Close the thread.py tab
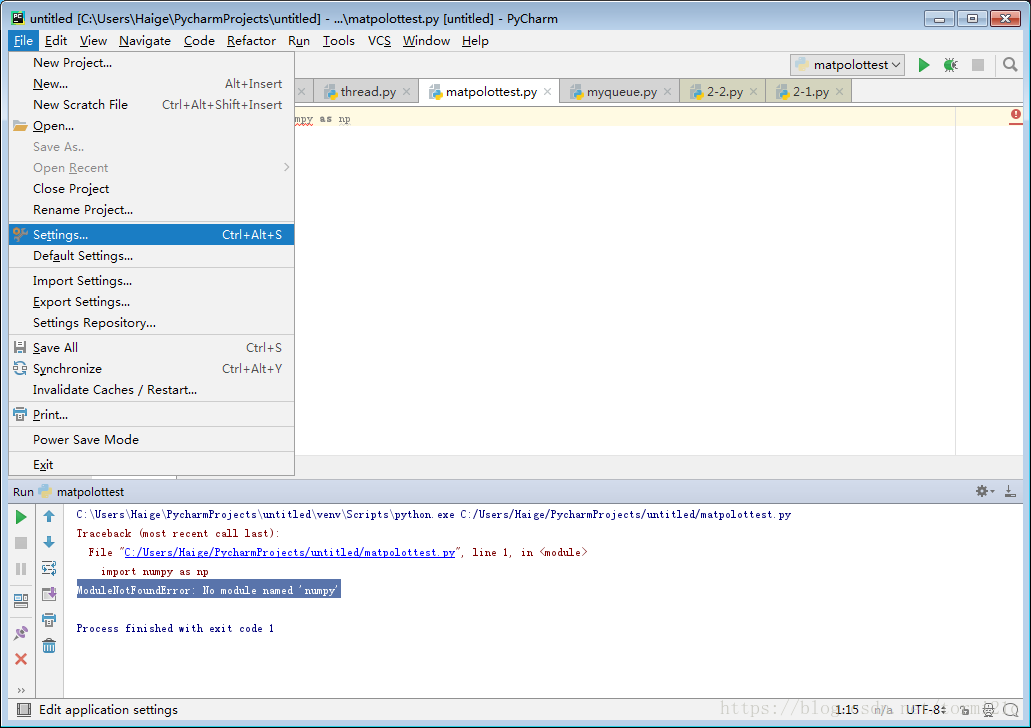This screenshot has height=728, width=1031. coord(406,92)
